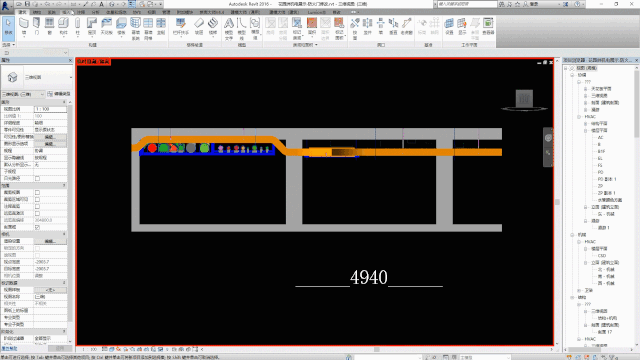Open the Analyze ribbon tab
This screenshot has height=360, width=640.
click(x=95, y=12)
